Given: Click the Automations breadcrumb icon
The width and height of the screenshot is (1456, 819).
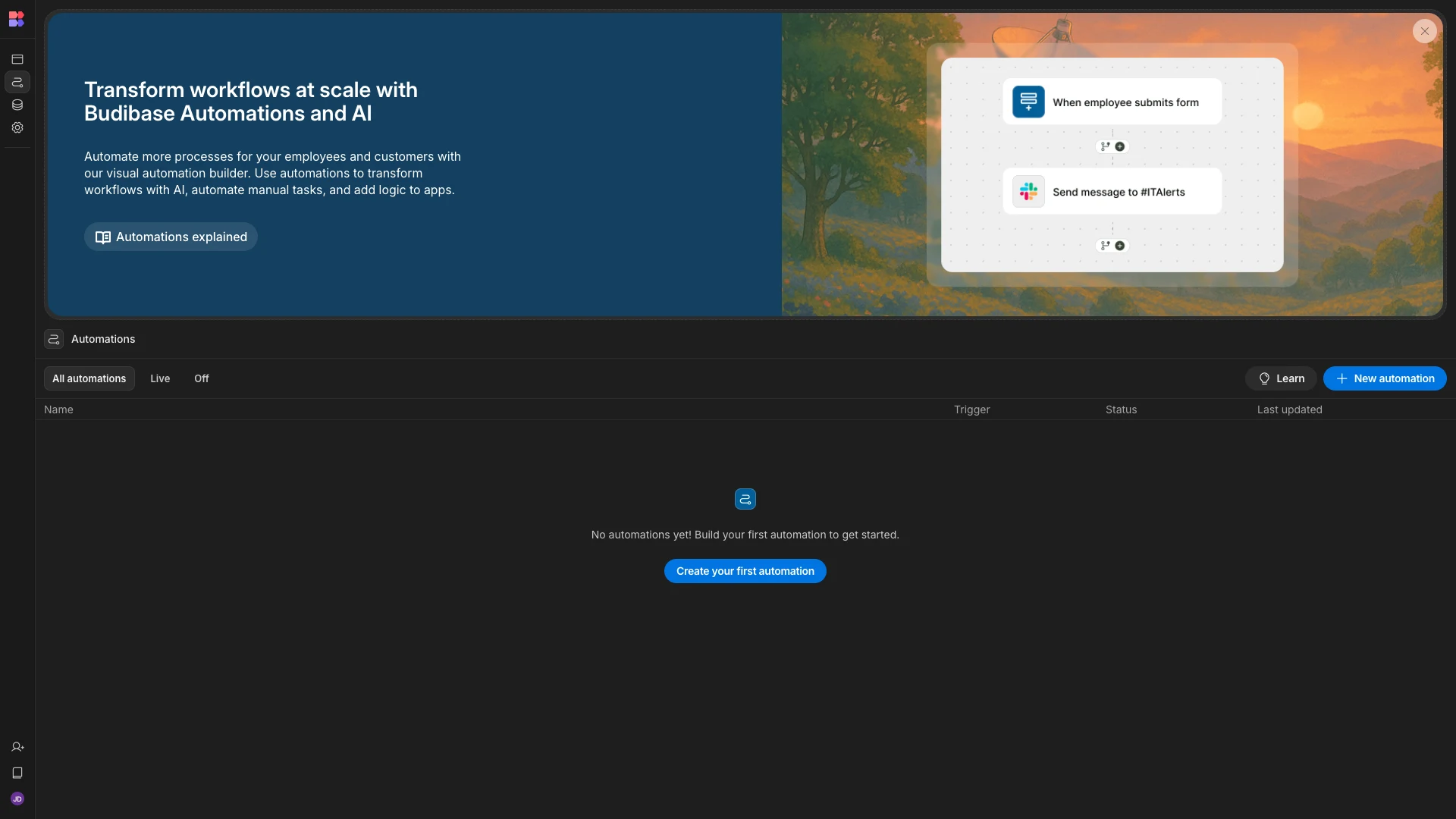Looking at the screenshot, I should point(54,339).
